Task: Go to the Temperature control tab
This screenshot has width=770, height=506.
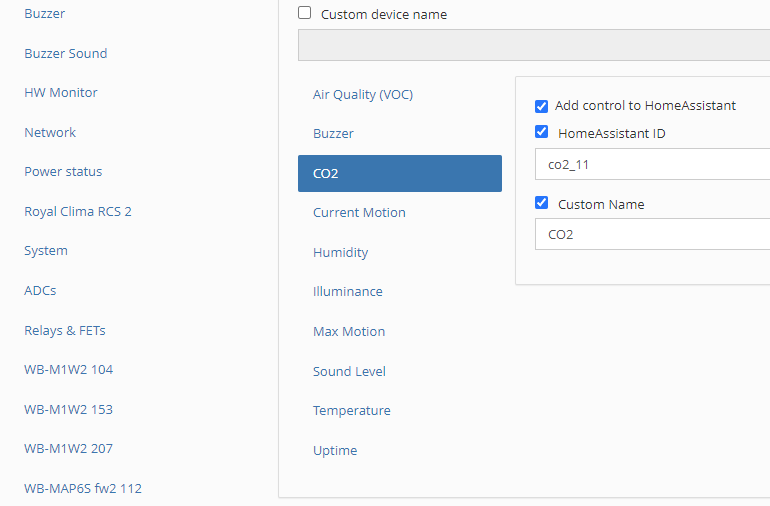Action: [x=351, y=411]
